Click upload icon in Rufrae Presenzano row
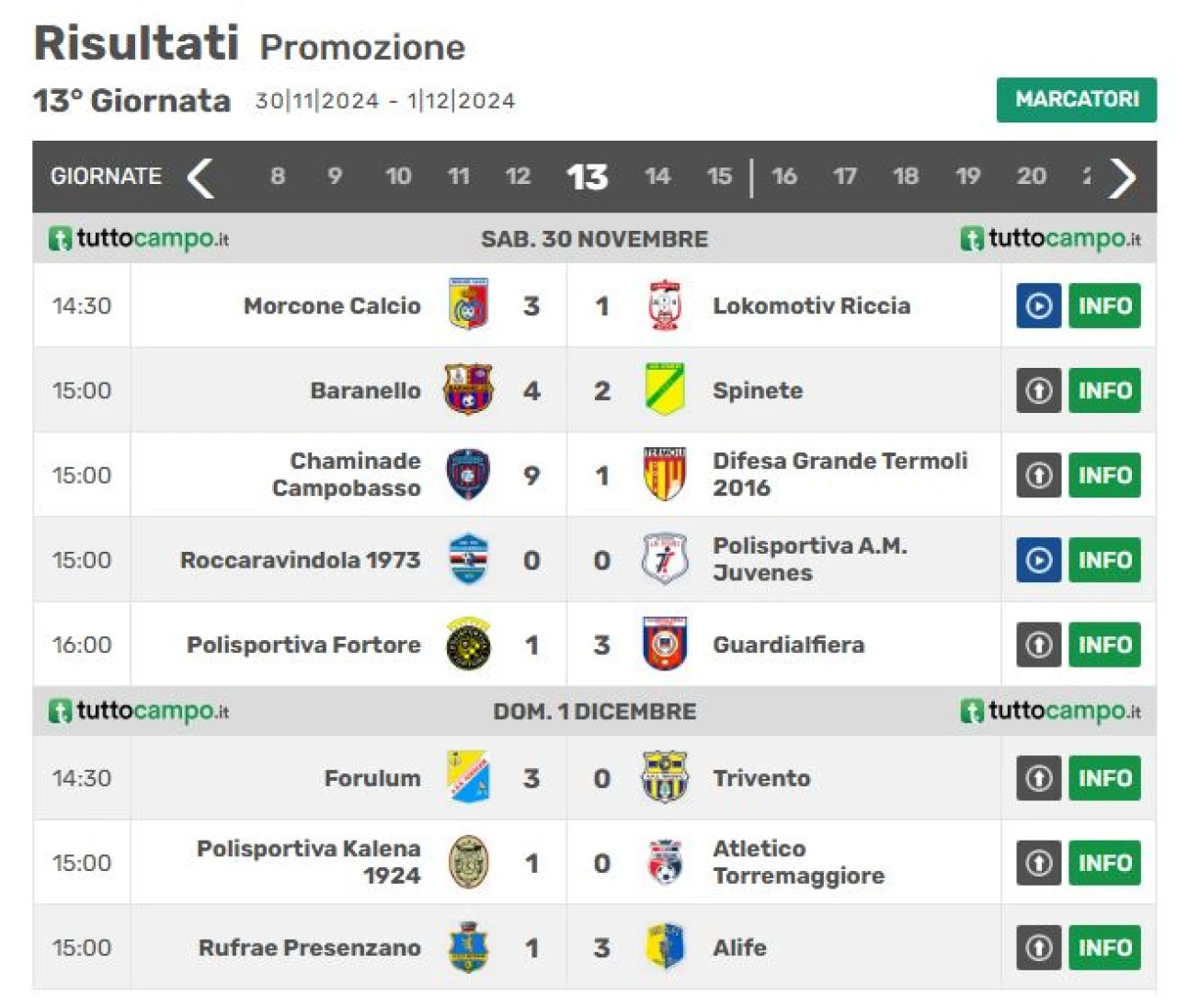 pyautogui.click(x=1038, y=948)
